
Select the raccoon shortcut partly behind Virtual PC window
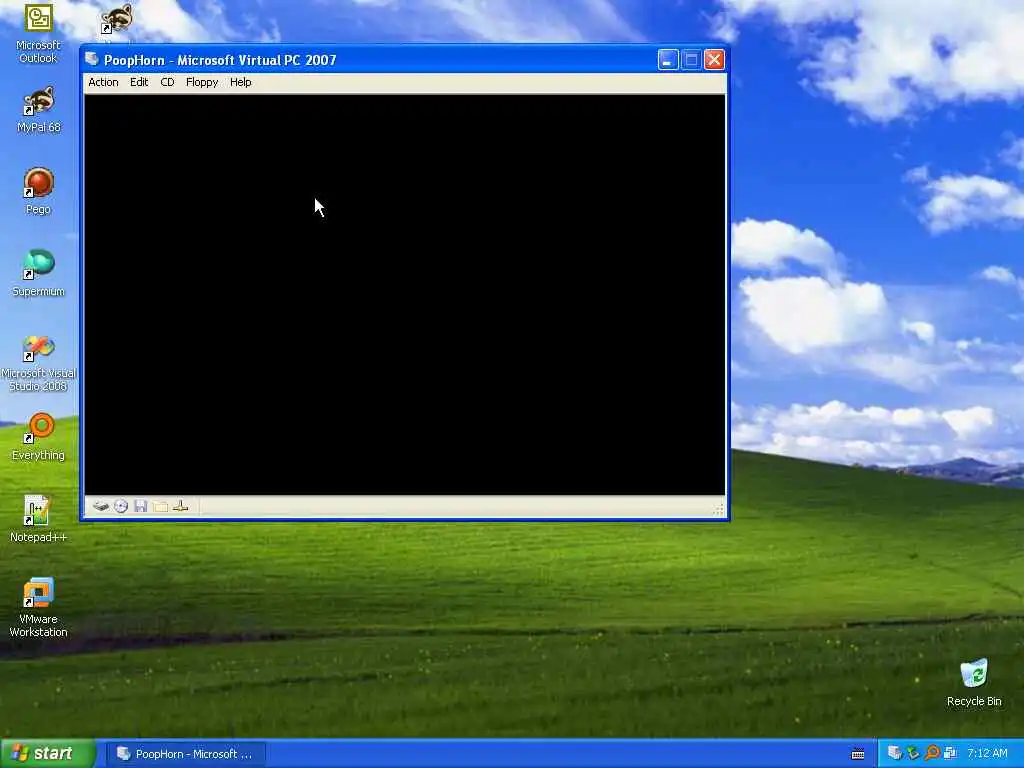(x=116, y=20)
